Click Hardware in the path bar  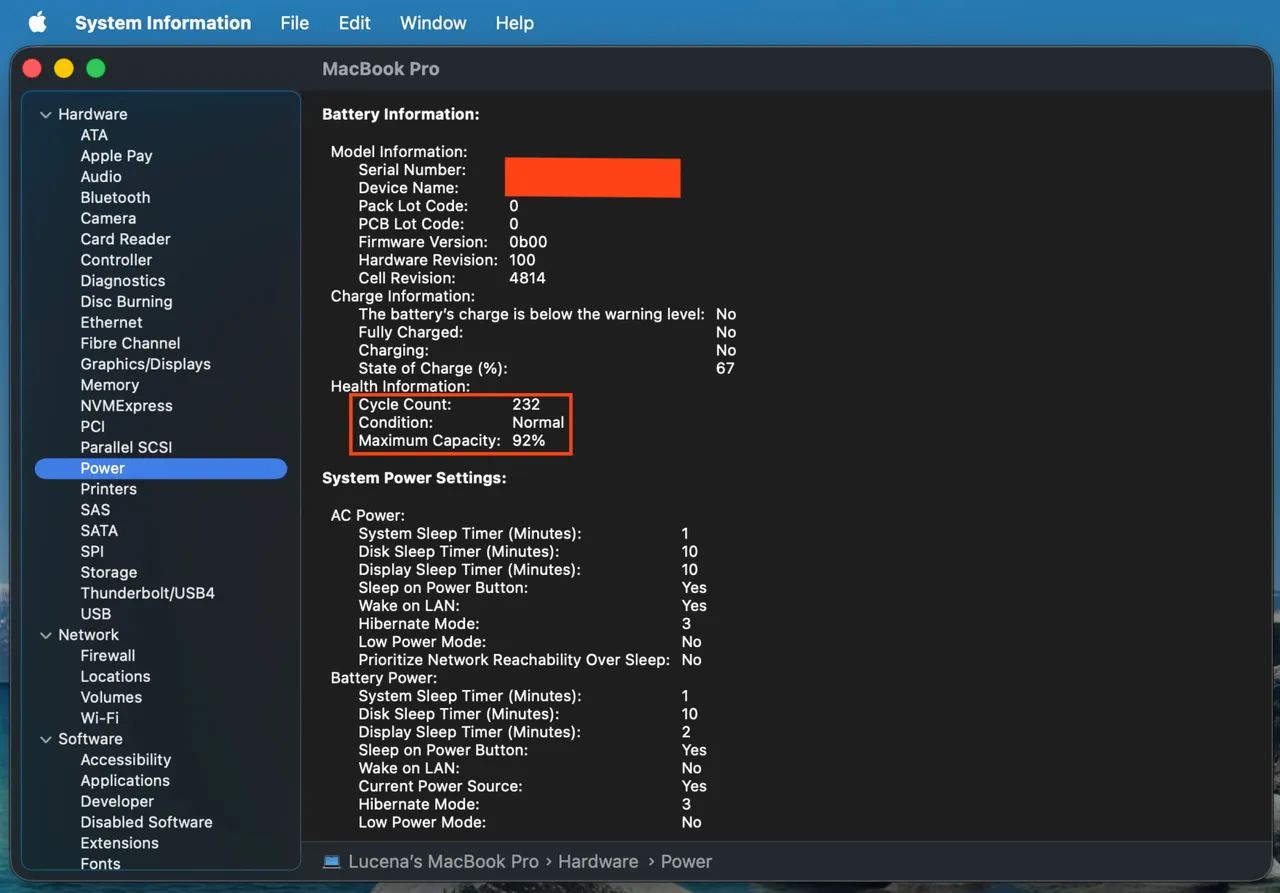coord(598,861)
